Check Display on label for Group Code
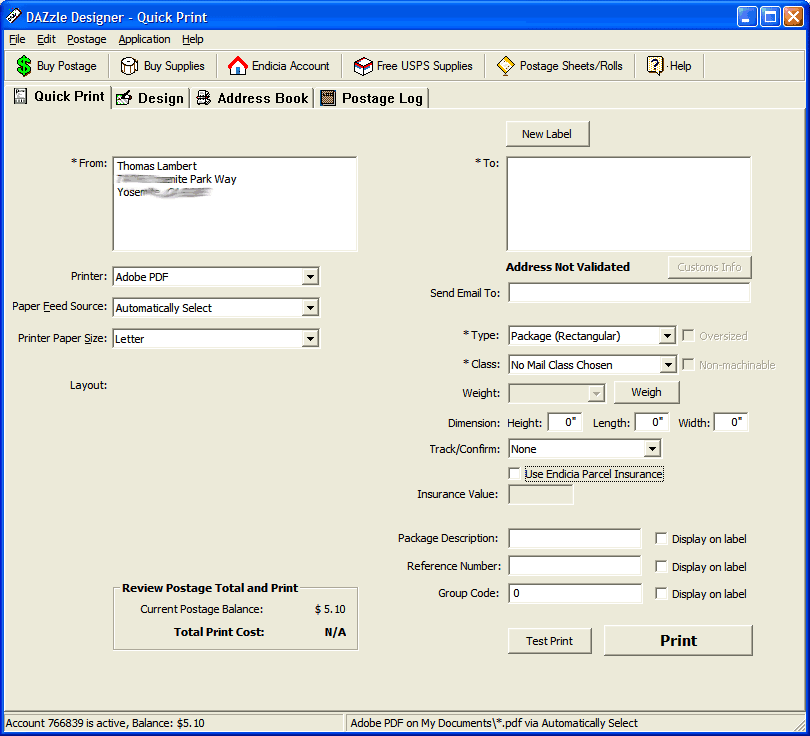810x736 pixels. [661, 593]
